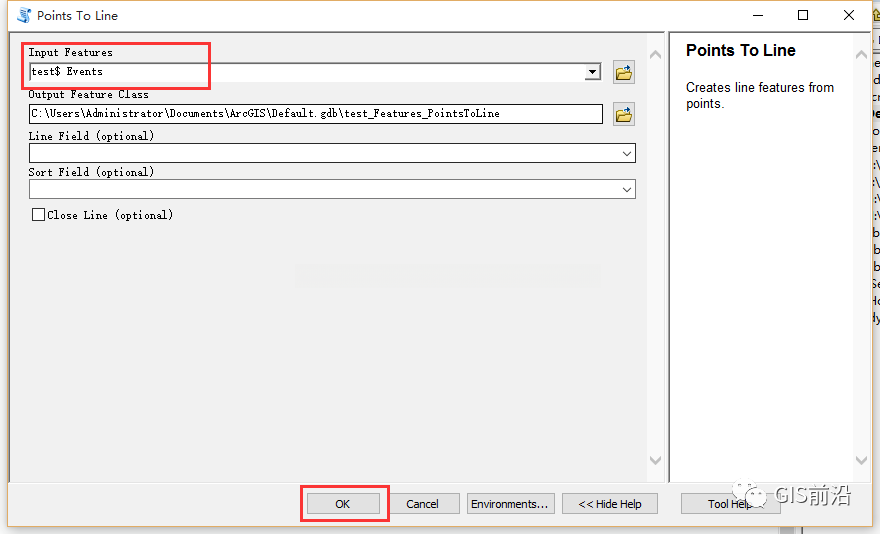
Task: Open Tool Help
Action: click(730, 504)
